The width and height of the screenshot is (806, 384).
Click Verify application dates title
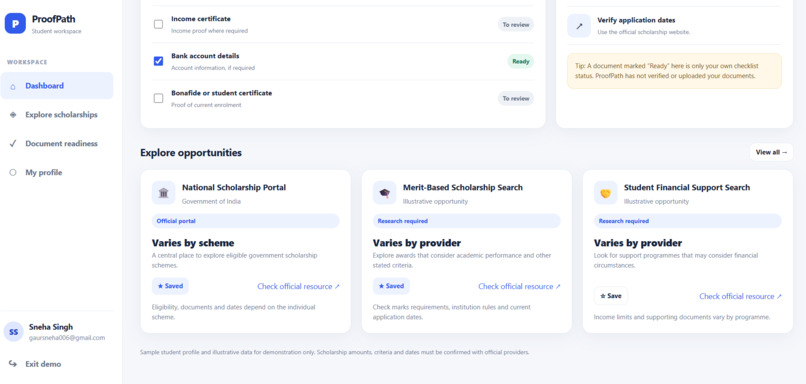636,21
